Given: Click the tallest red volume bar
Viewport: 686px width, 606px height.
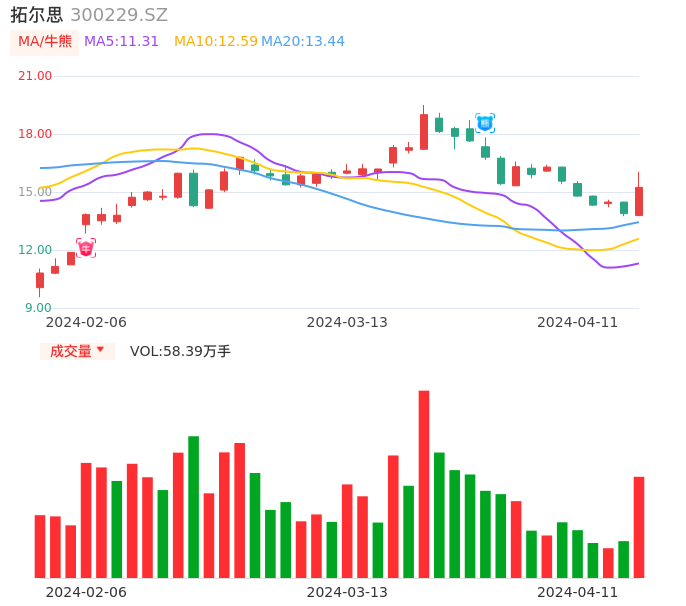Looking at the screenshot, I should tap(424, 483).
